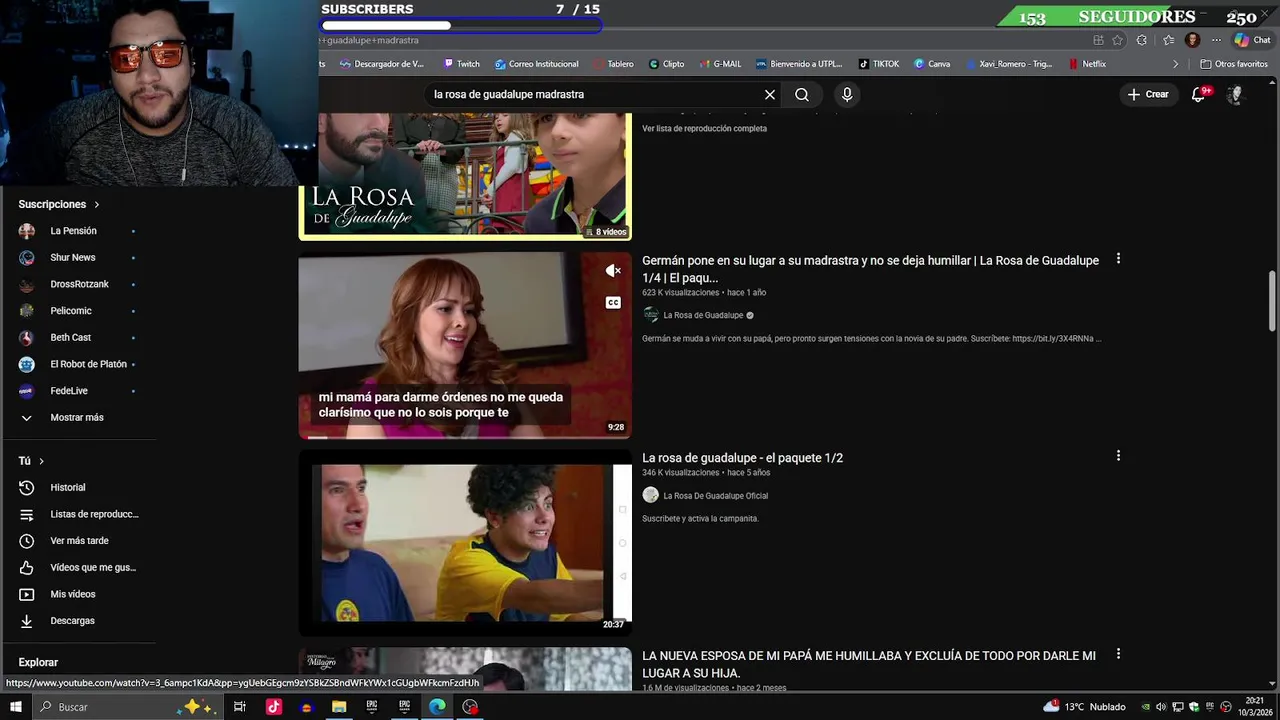The image size is (1280, 720).
Task: Open DrossRotzank channel
Action: click(77, 284)
